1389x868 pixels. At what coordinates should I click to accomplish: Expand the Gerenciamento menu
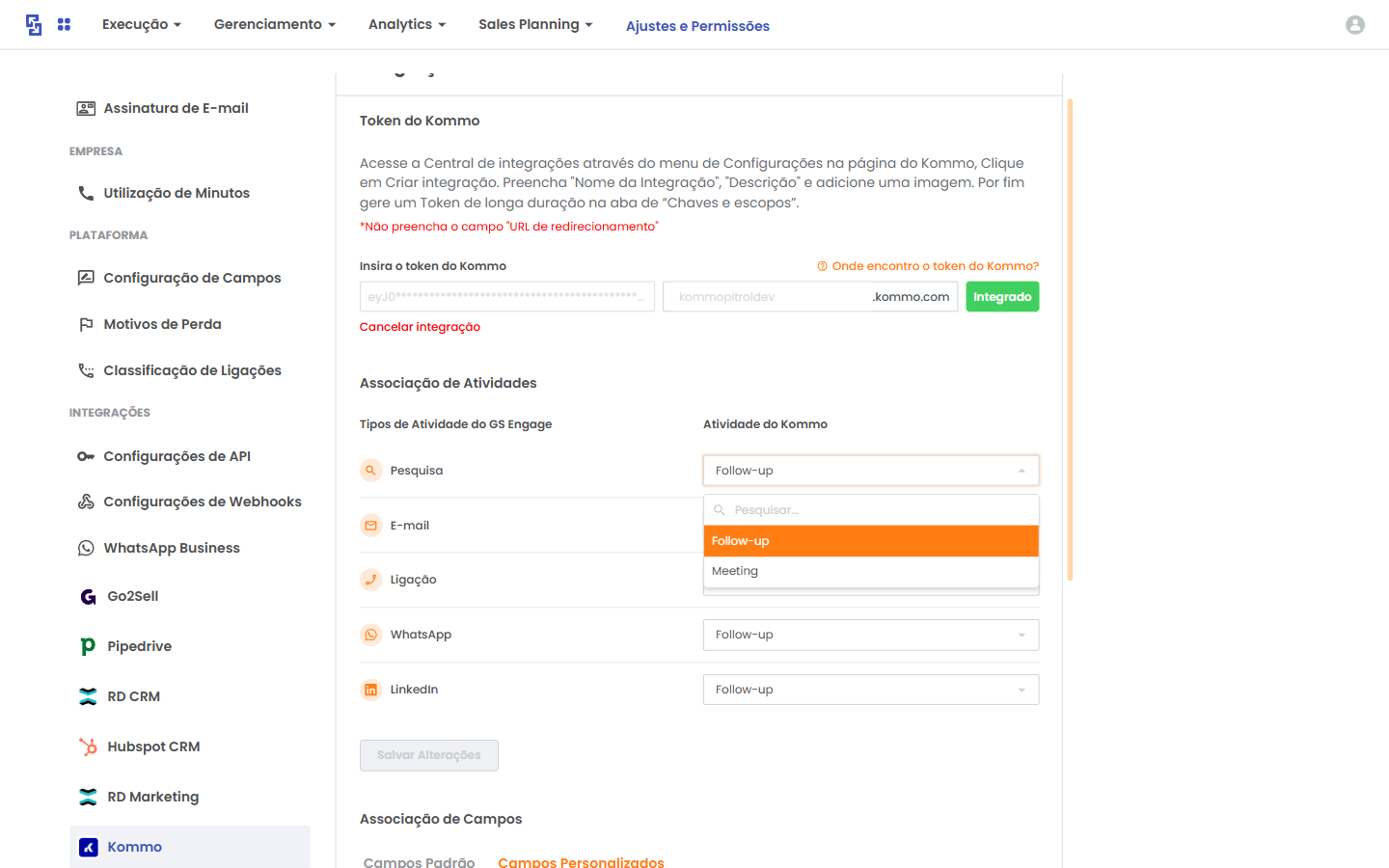pos(275,24)
